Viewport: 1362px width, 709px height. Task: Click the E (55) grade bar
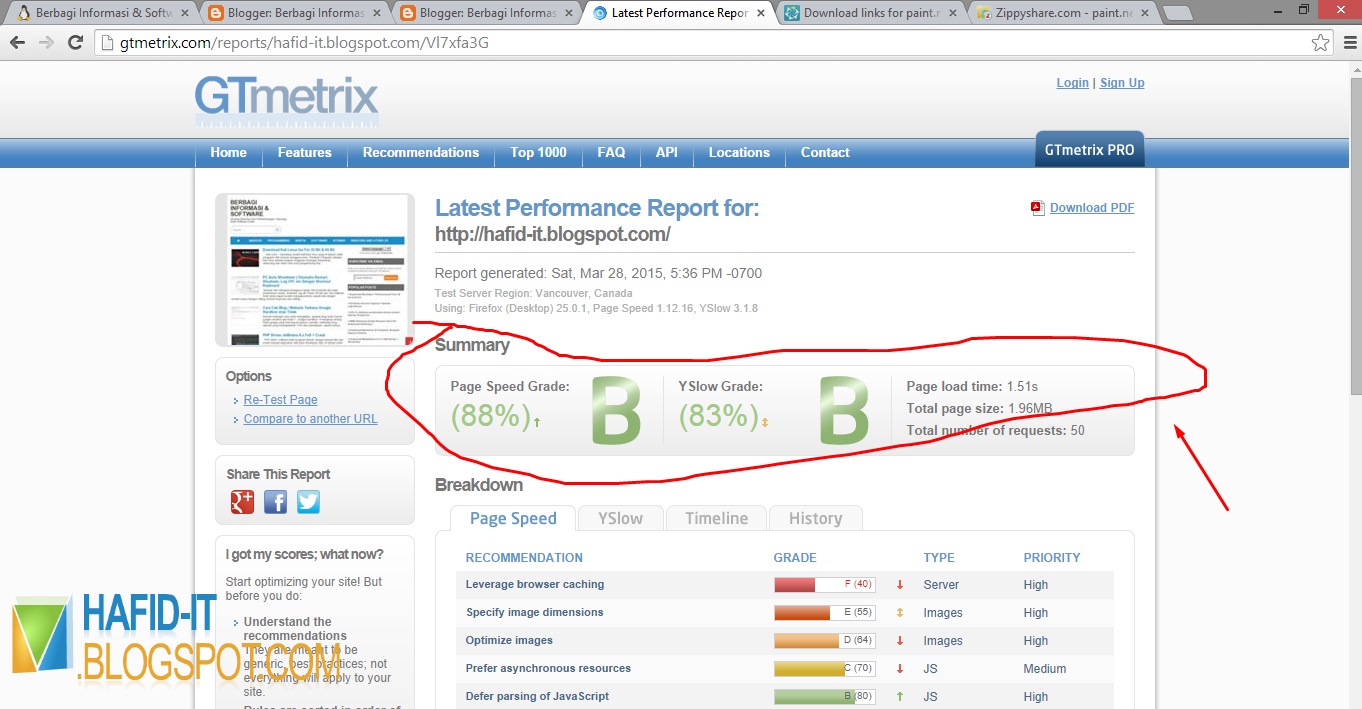coord(824,613)
